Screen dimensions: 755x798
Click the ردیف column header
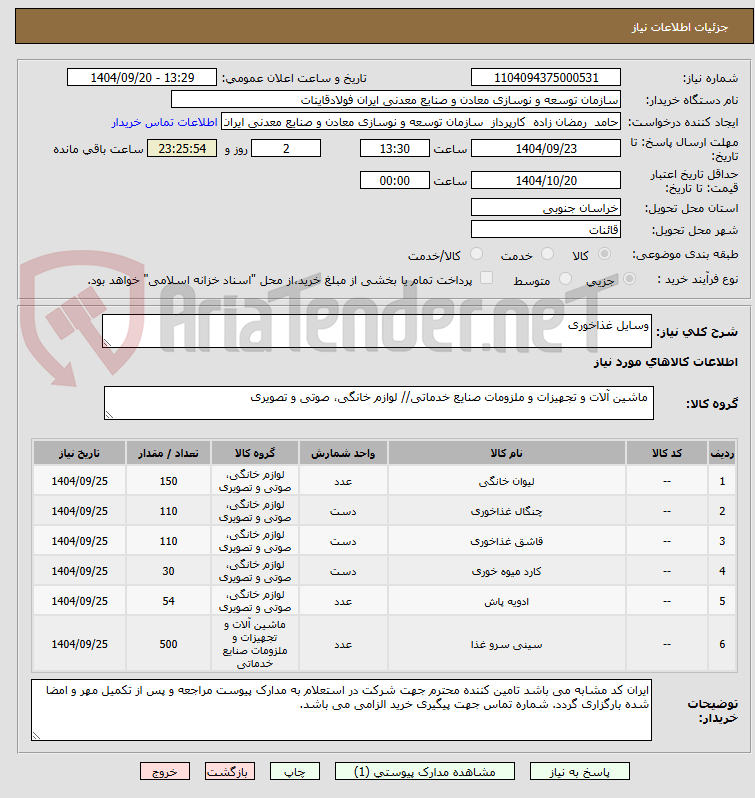click(x=722, y=453)
